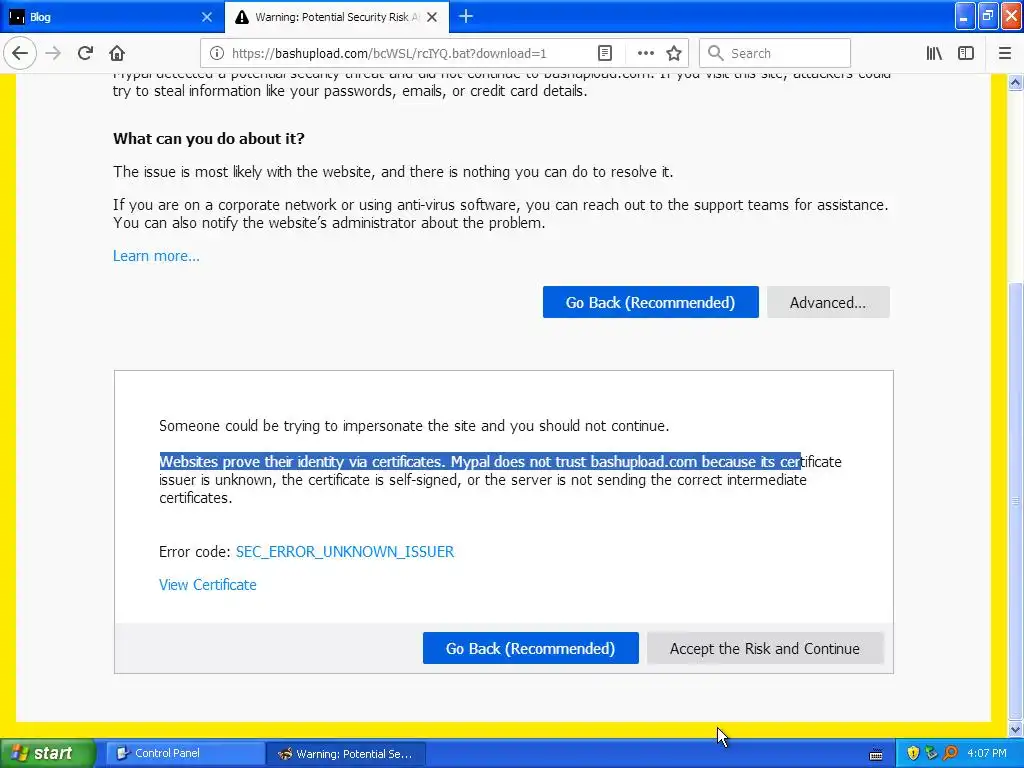Open View Certificate link
1024x768 pixels.
[208, 585]
